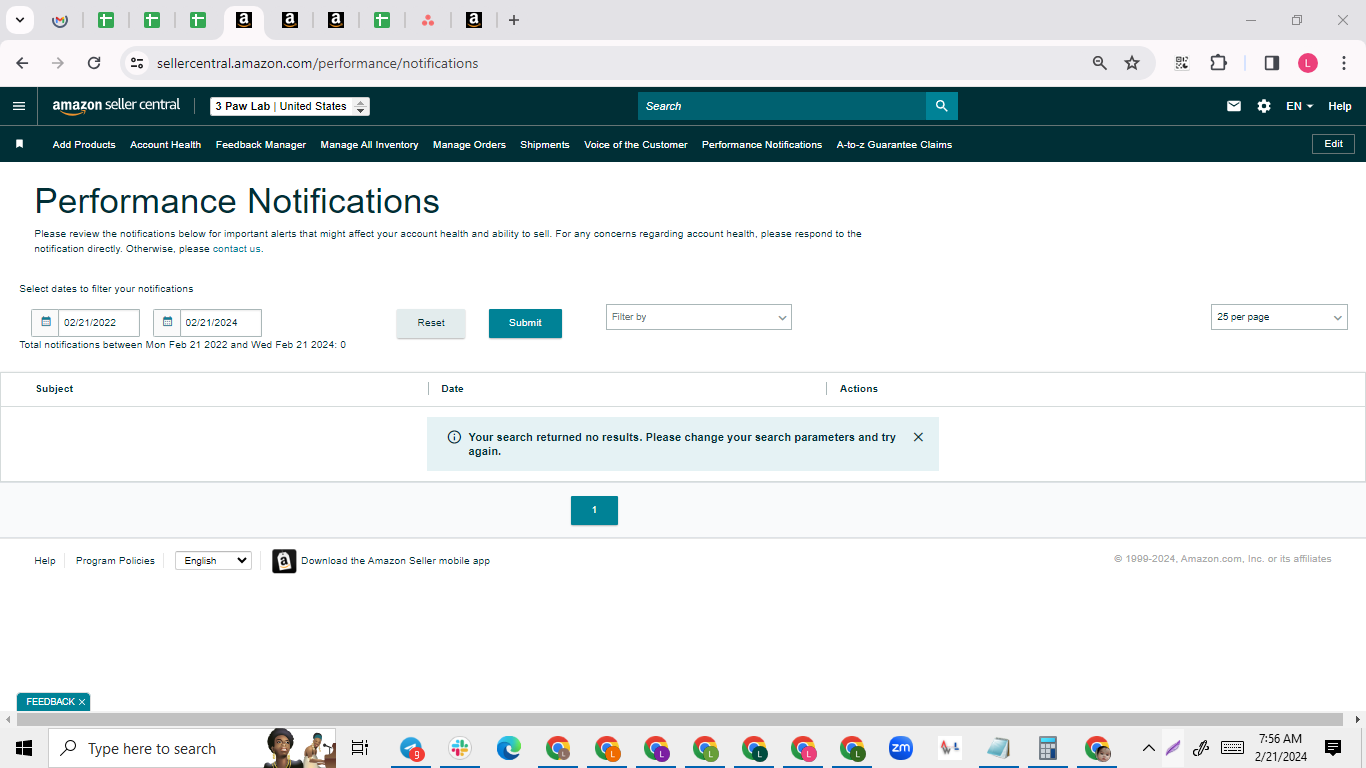Viewport: 1366px width, 768px height.
Task: Open the English footer language select
Action: click(x=213, y=561)
